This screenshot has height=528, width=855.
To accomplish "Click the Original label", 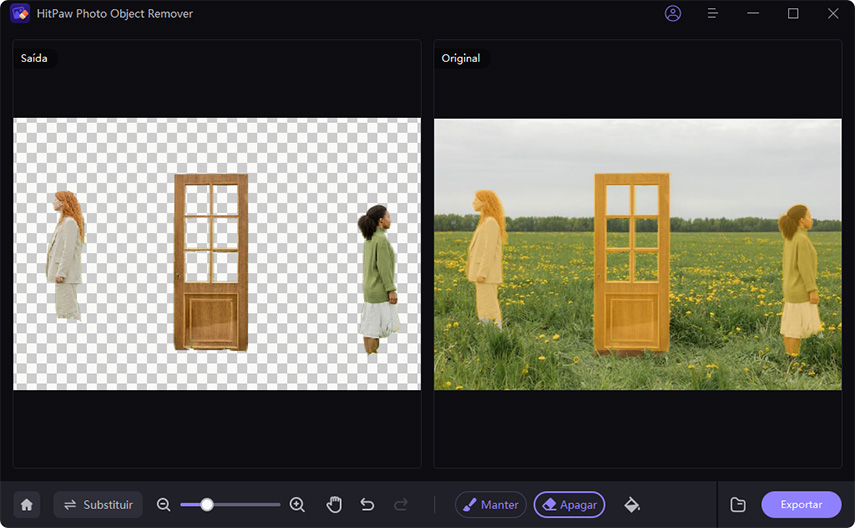I will coord(461,58).
